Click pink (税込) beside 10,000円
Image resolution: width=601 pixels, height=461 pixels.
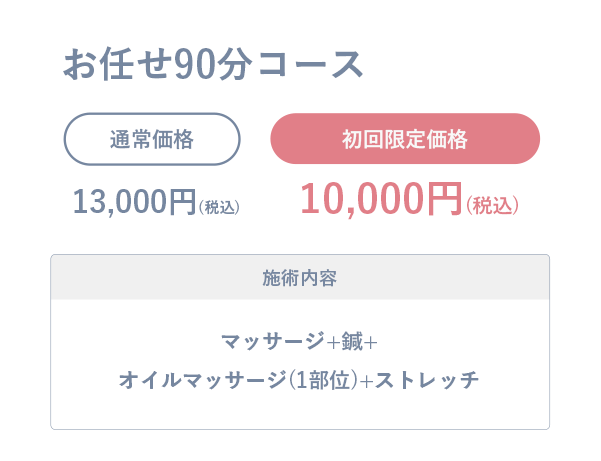(x=492, y=205)
